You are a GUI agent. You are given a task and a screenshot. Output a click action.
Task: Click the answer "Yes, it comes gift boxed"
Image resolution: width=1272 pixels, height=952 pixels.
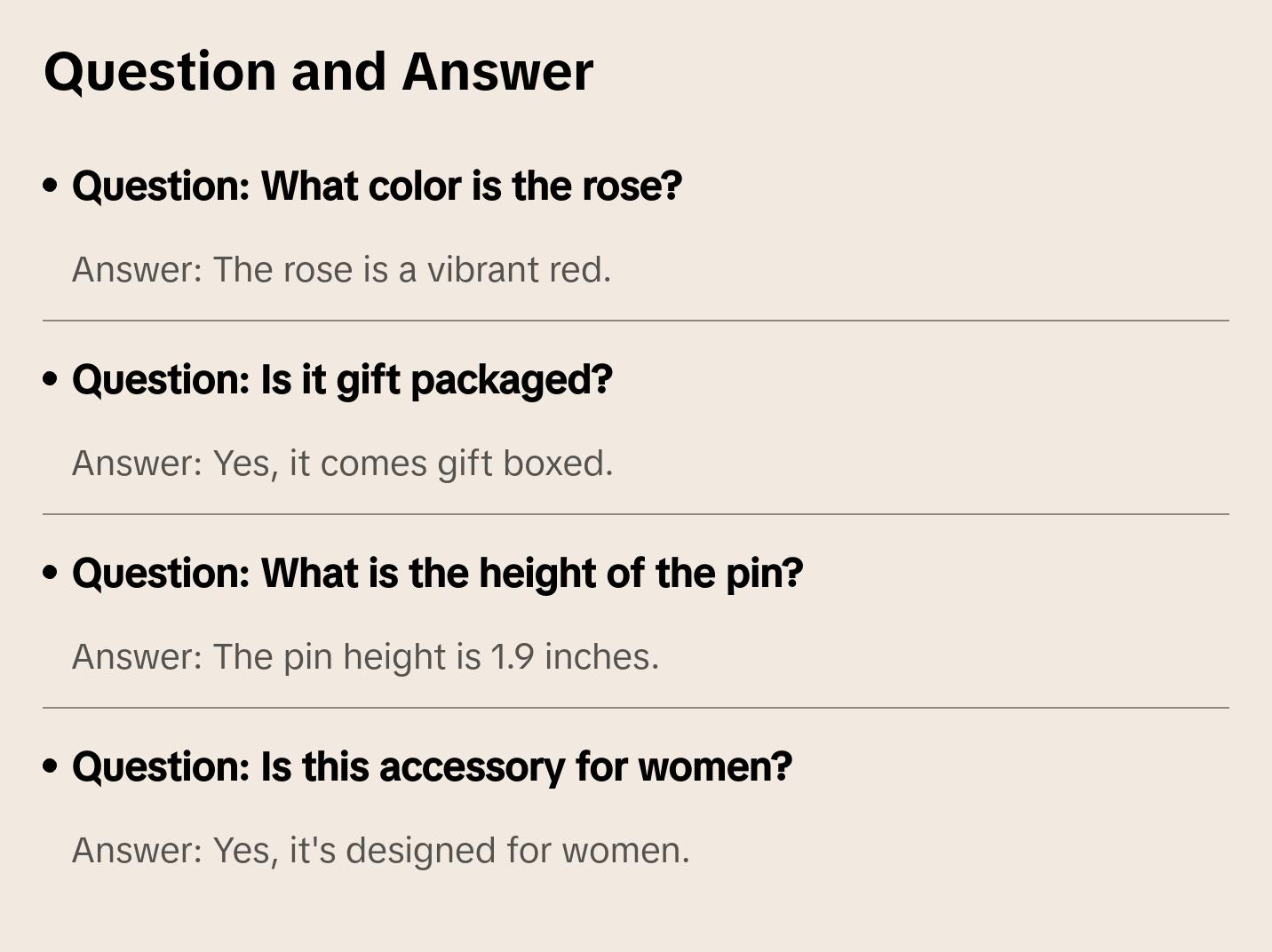tap(342, 464)
